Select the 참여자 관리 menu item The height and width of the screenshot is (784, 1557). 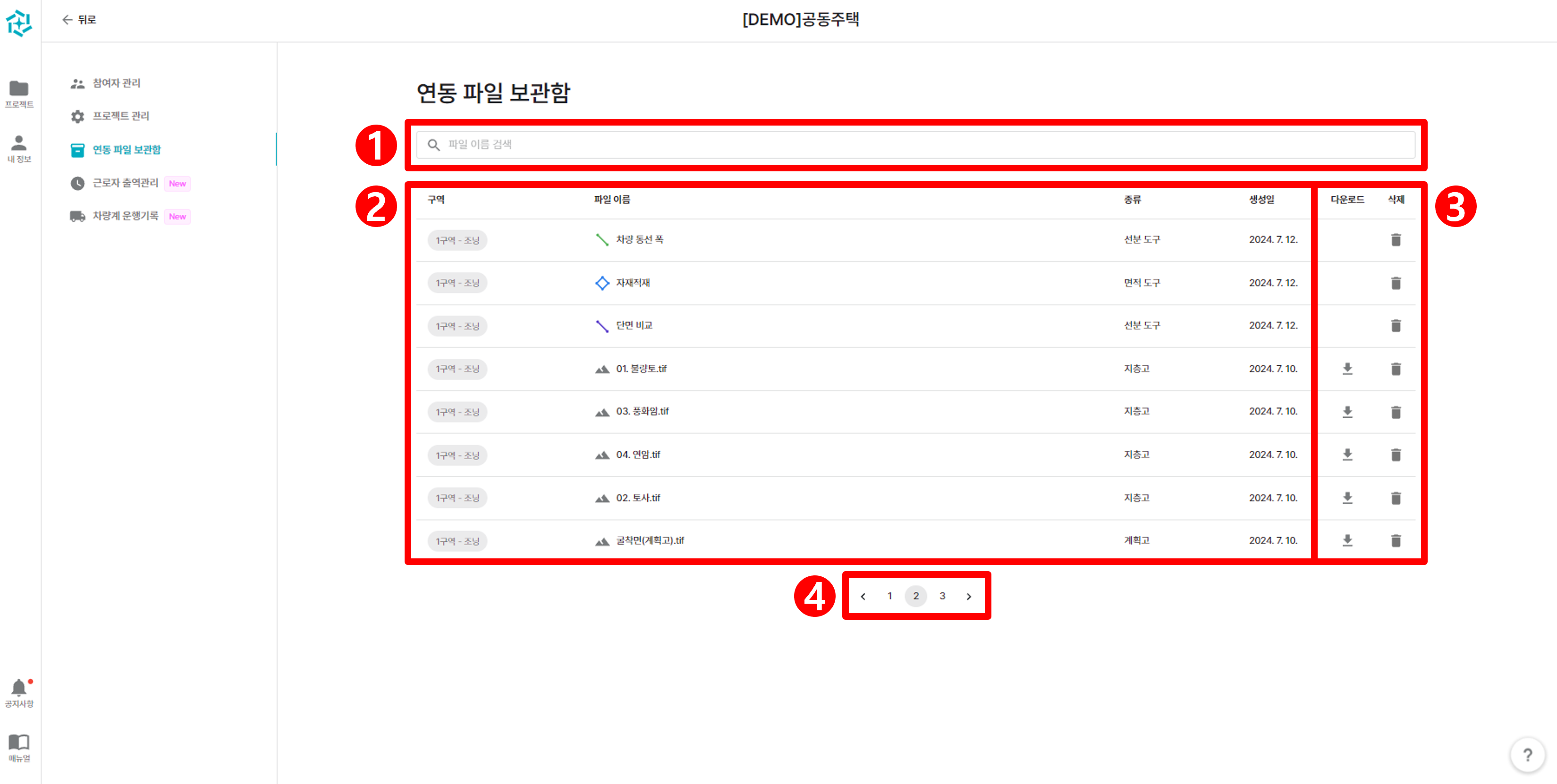pyautogui.click(x=117, y=83)
